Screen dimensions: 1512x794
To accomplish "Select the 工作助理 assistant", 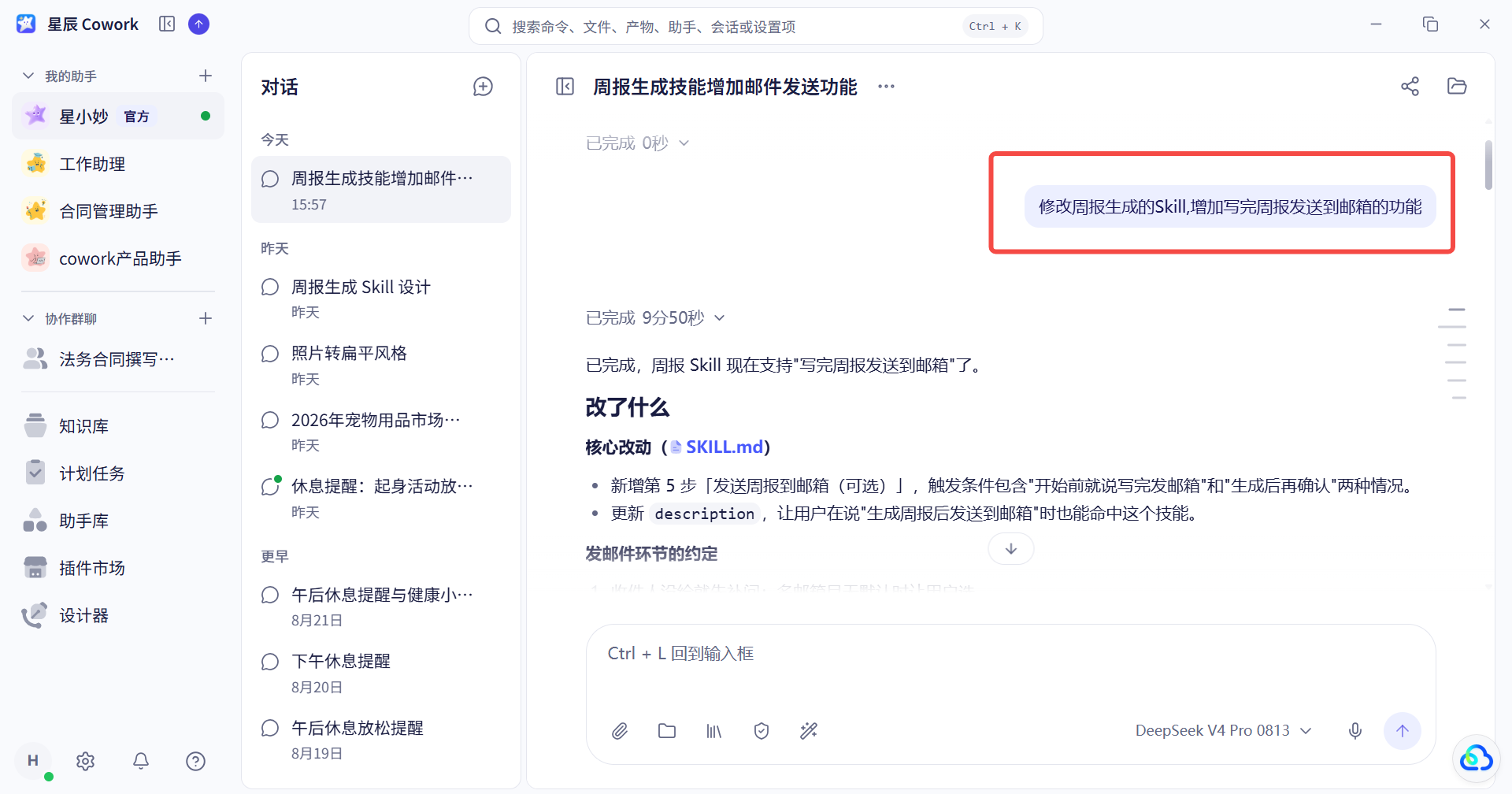I will (x=118, y=164).
